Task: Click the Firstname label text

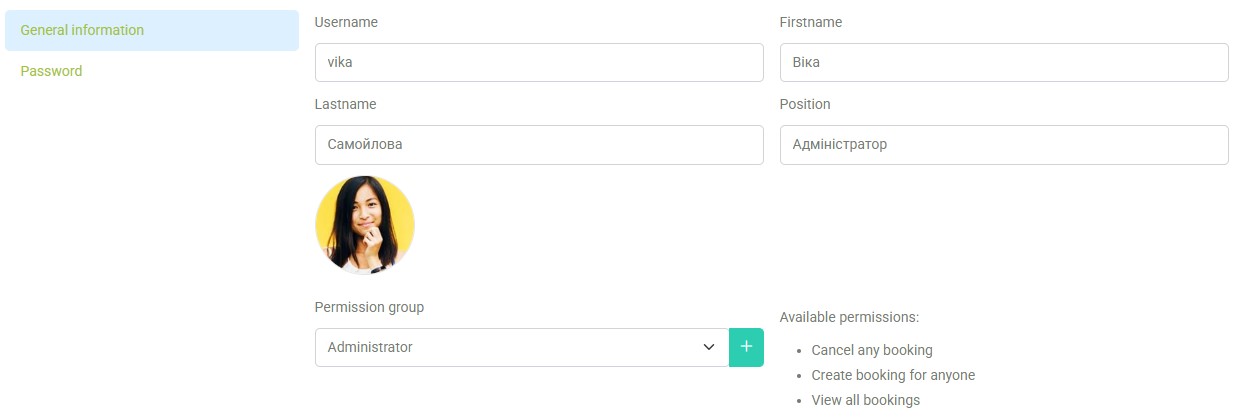Action: [810, 22]
